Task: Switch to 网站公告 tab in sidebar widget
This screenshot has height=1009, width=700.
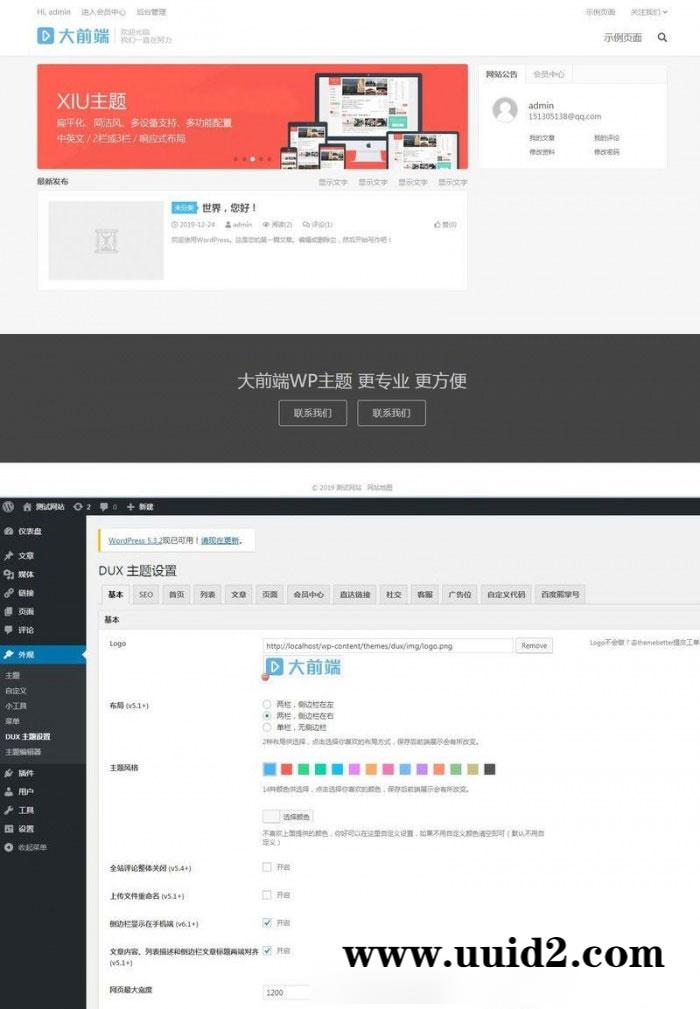Action: click(502, 75)
